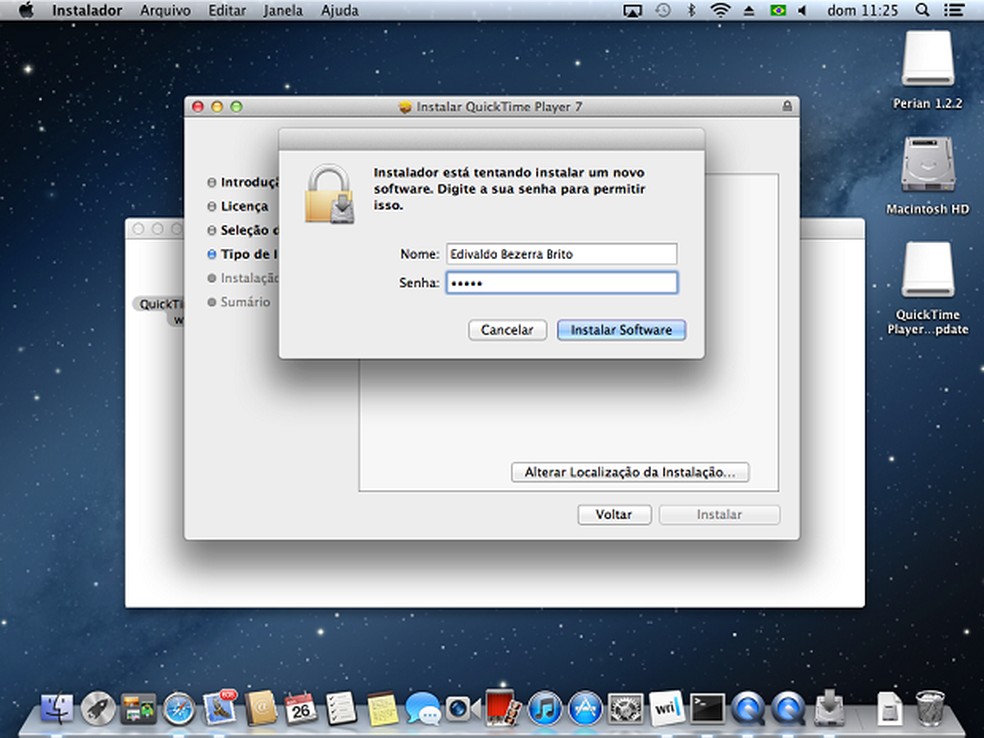Image resolution: width=984 pixels, height=738 pixels.
Task: Open the Instalador menu
Action: (x=87, y=10)
